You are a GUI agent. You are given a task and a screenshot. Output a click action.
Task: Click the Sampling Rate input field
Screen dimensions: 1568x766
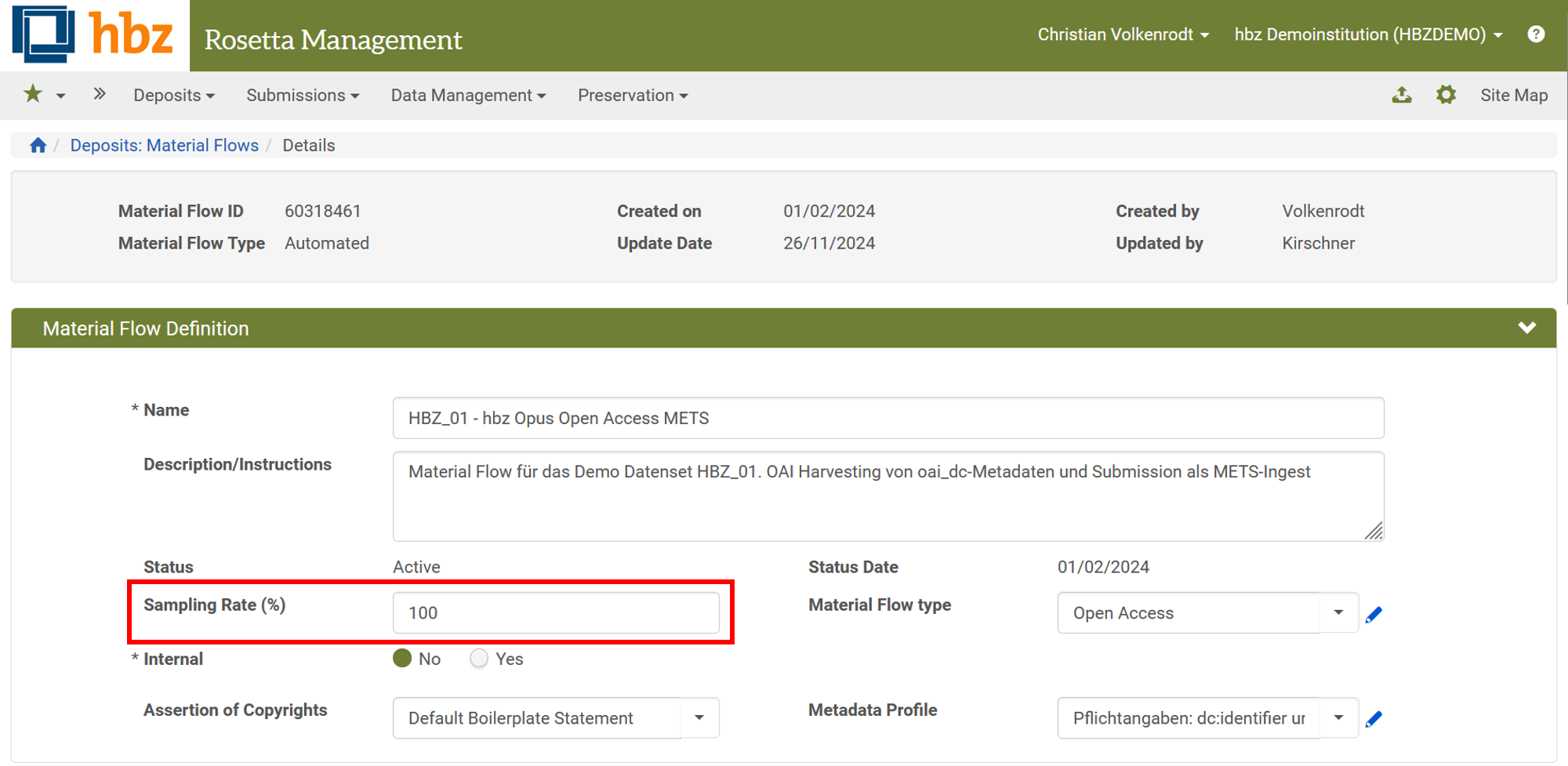tap(555, 613)
